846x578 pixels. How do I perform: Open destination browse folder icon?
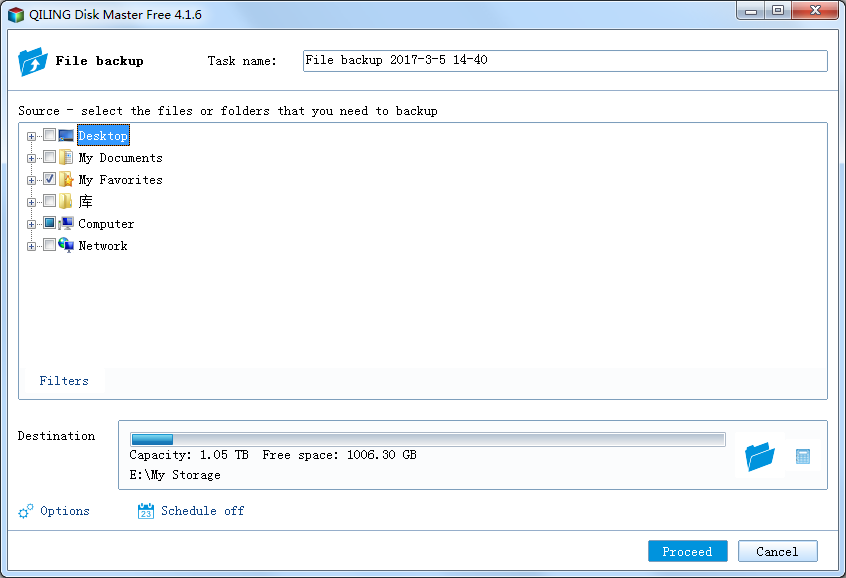tap(760, 457)
